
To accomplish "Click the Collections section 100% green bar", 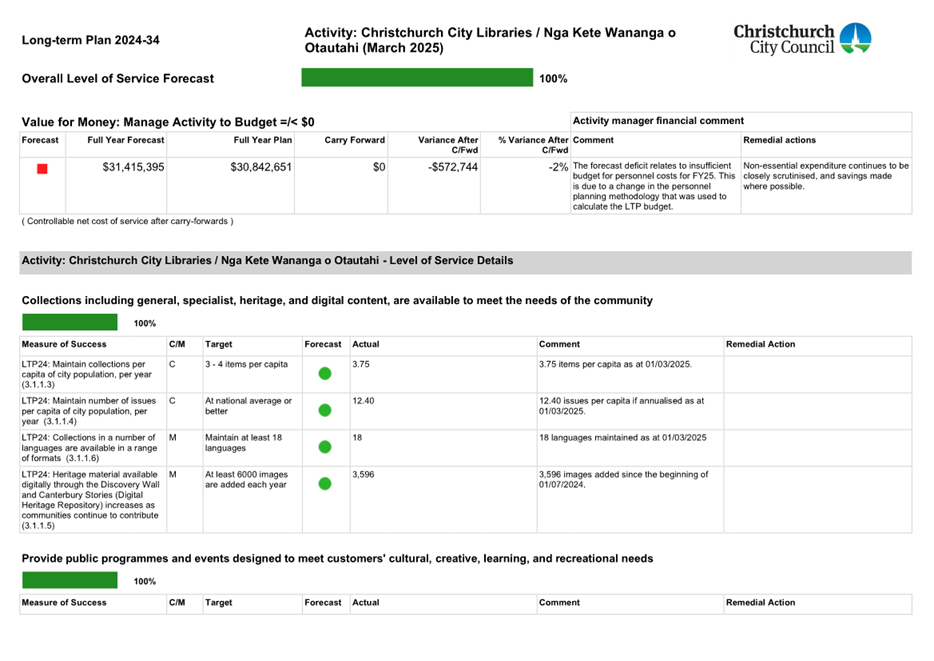I will (70, 322).
